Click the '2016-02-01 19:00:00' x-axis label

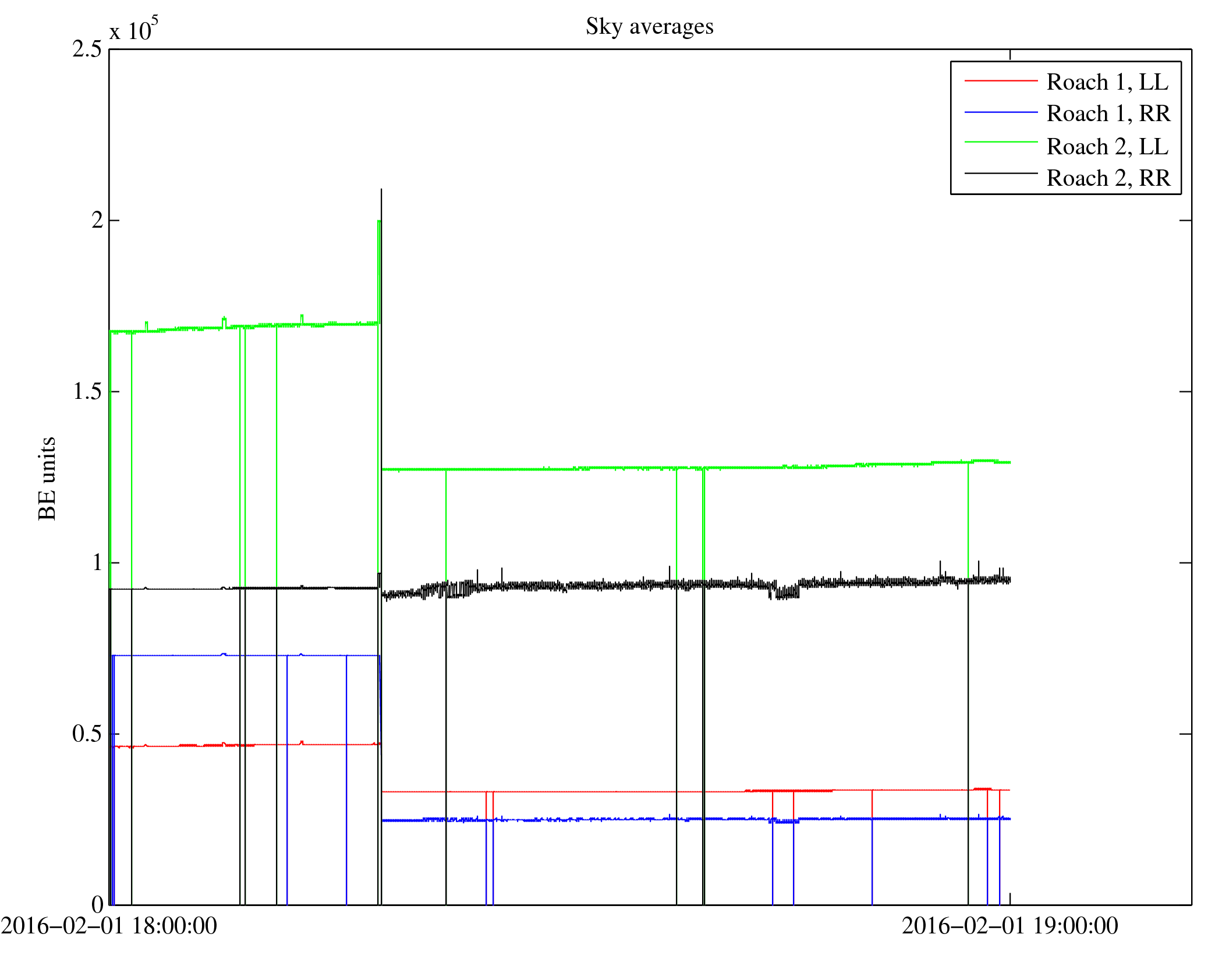tap(1009, 926)
